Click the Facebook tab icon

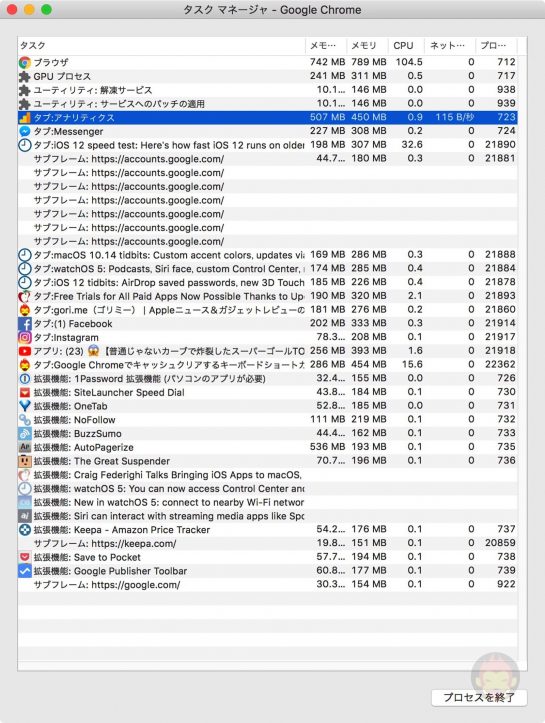25,324
